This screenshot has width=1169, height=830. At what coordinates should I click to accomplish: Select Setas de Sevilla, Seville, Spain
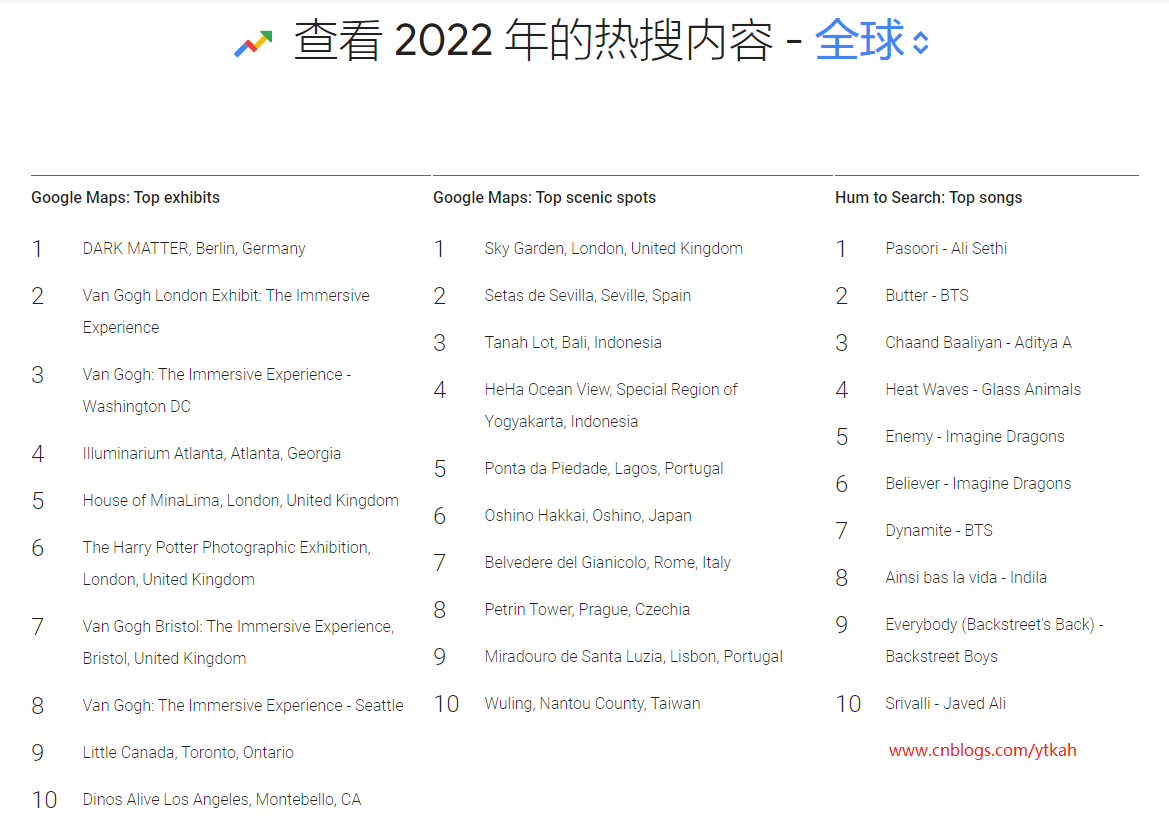[587, 295]
